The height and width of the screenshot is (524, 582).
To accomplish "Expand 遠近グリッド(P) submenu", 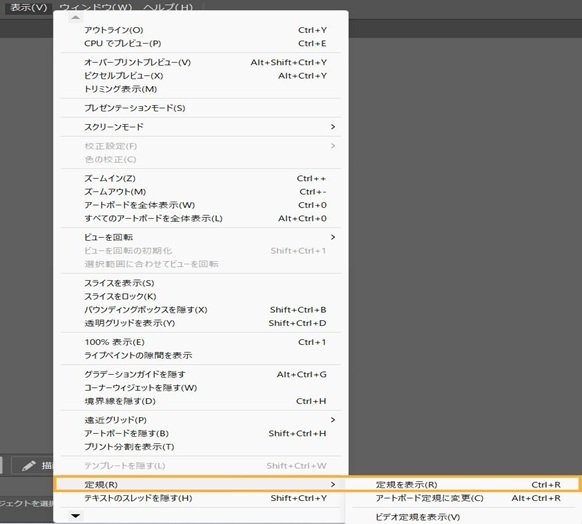I will pos(201,420).
